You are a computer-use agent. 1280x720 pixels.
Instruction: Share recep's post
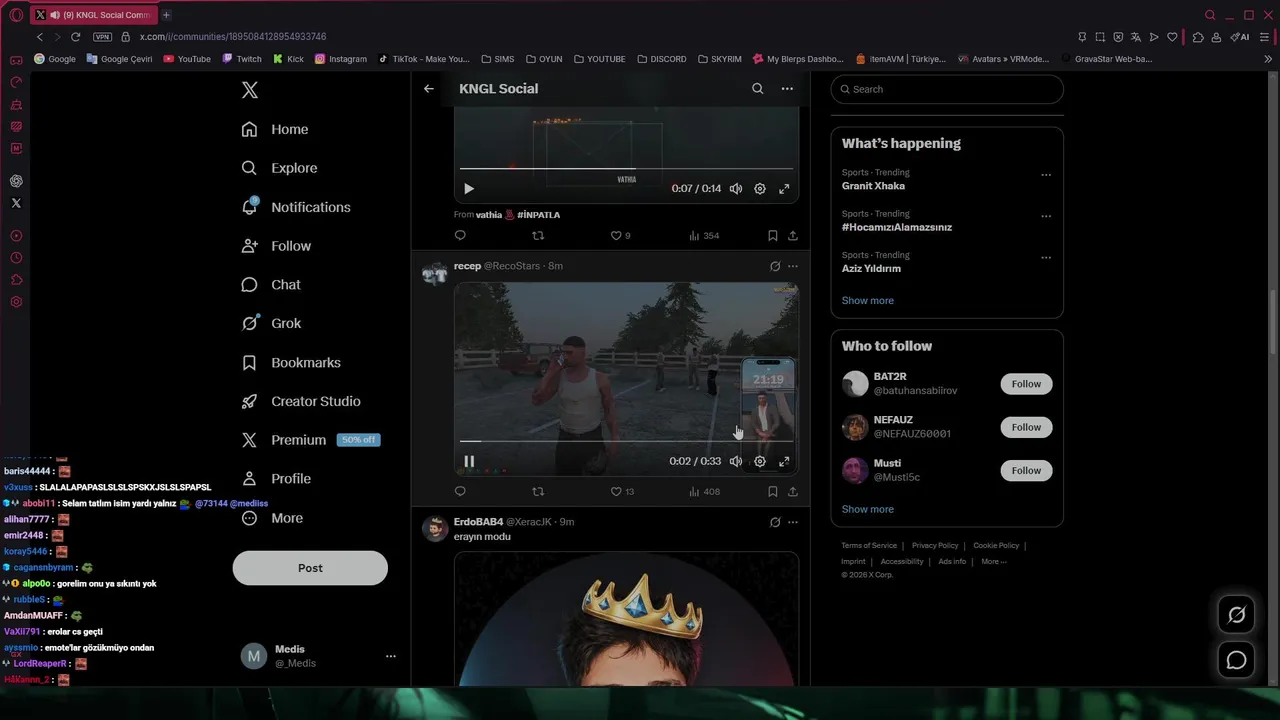click(793, 491)
